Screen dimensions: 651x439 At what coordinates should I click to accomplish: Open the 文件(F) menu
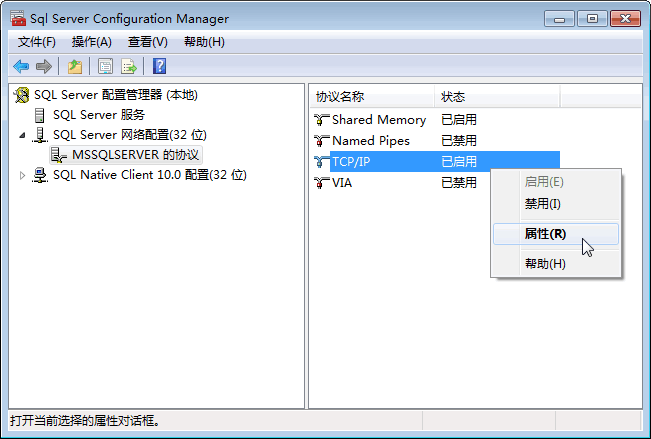pyautogui.click(x=37, y=42)
